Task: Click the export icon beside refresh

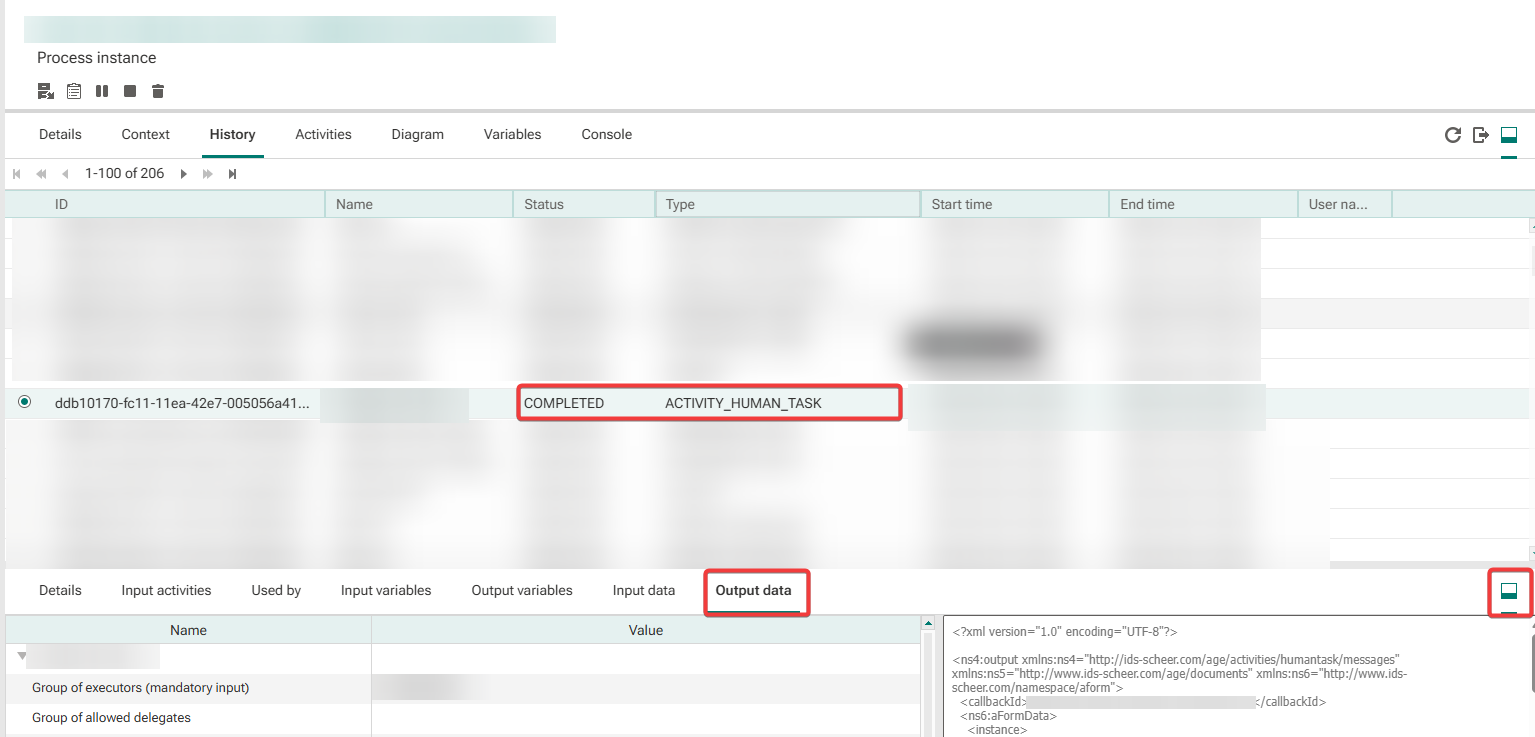Action: [x=1481, y=135]
